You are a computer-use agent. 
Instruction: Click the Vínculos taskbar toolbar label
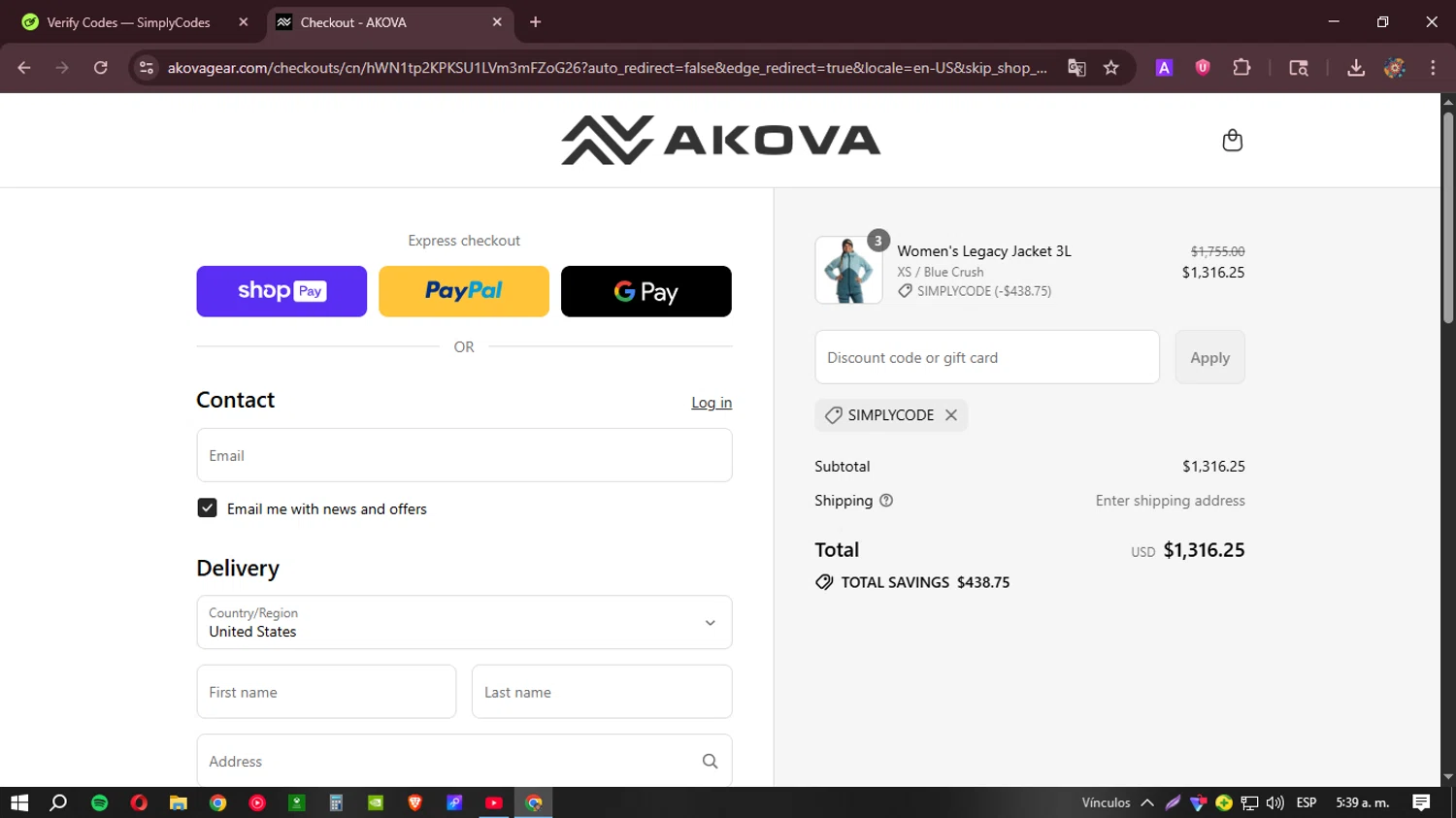(1106, 802)
